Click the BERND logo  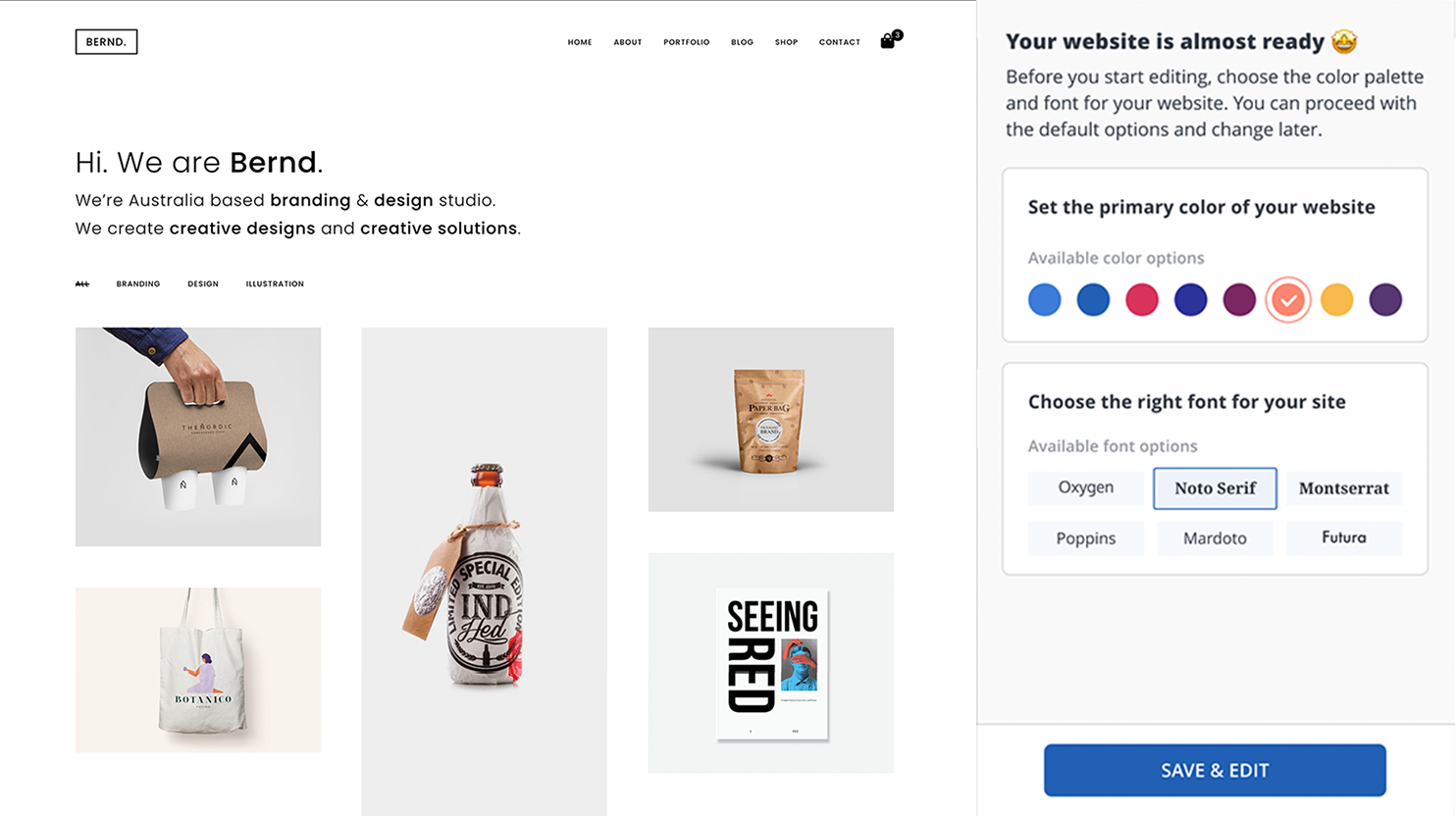point(106,41)
